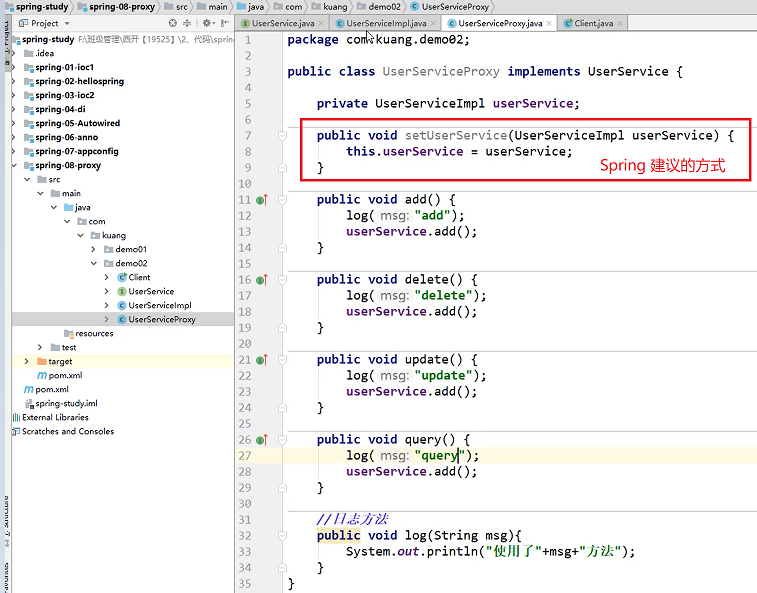757x593 pixels.
Task: Select the UserServiceImpl class icon in tree
Action: coord(122,305)
